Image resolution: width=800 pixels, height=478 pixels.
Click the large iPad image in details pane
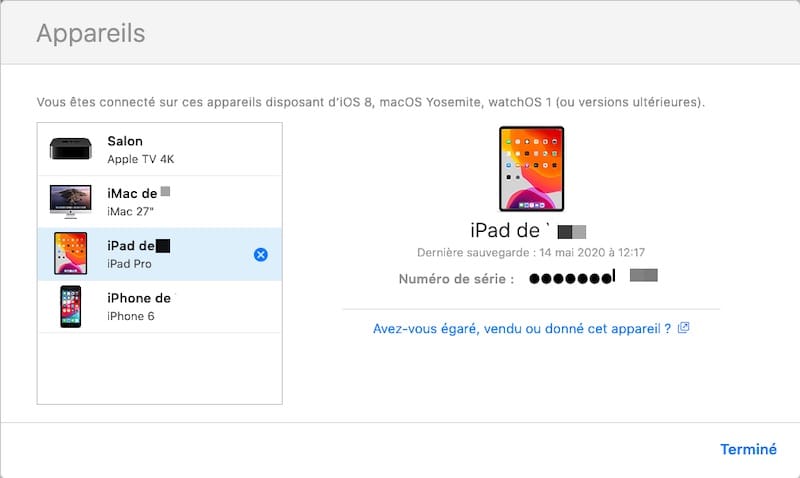pyautogui.click(x=531, y=168)
